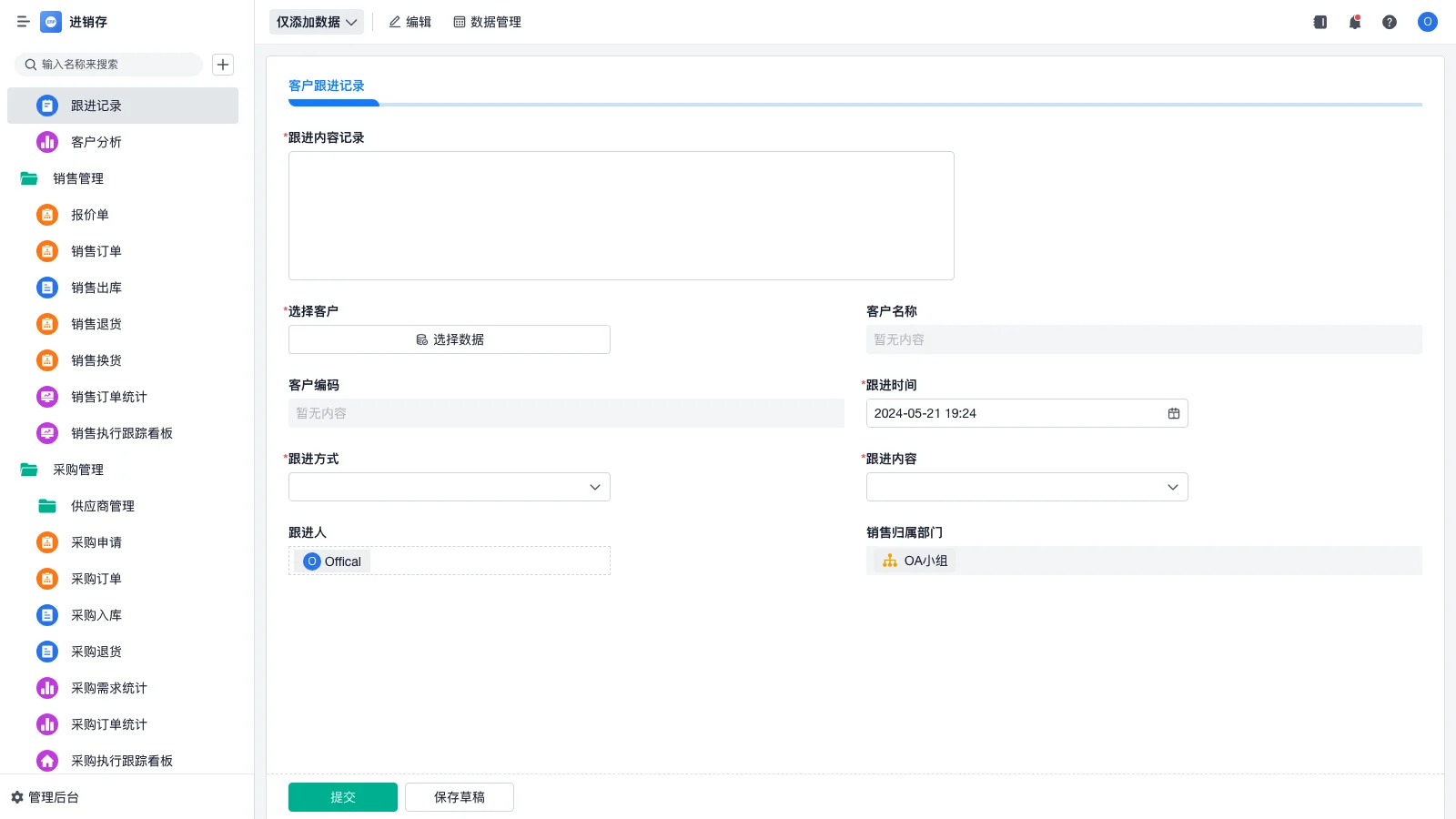The width and height of the screenshot is (1456, 819).
Task: Open the help question mark icon
Action: tap(1390, 22)
